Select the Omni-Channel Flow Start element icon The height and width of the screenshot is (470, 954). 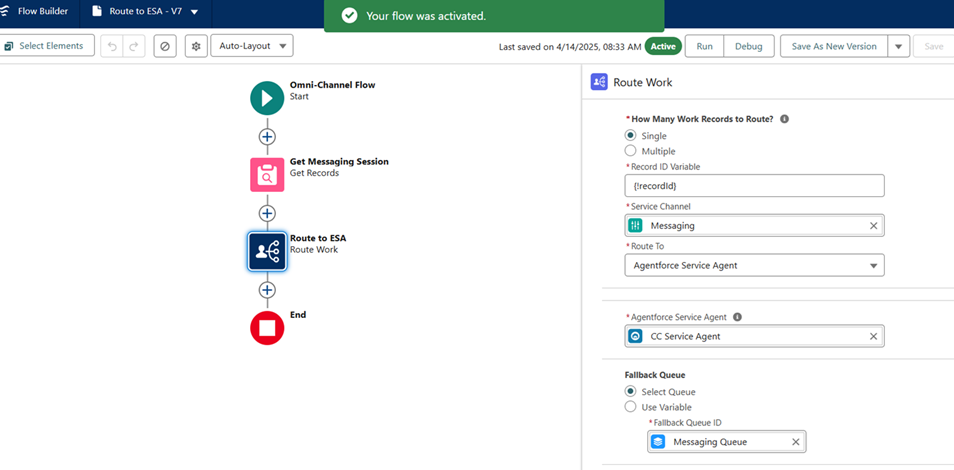[267, 98]
